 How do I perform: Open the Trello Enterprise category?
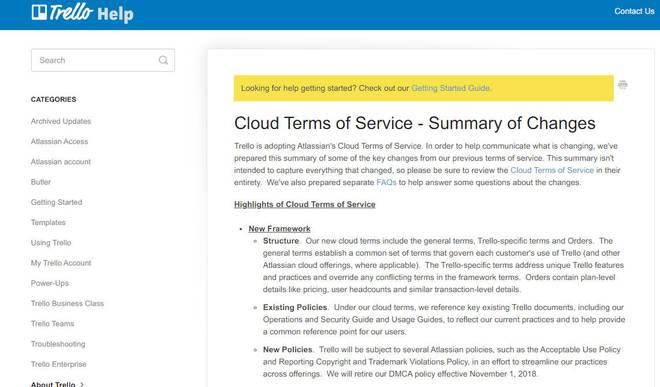(x=59, y=364)
